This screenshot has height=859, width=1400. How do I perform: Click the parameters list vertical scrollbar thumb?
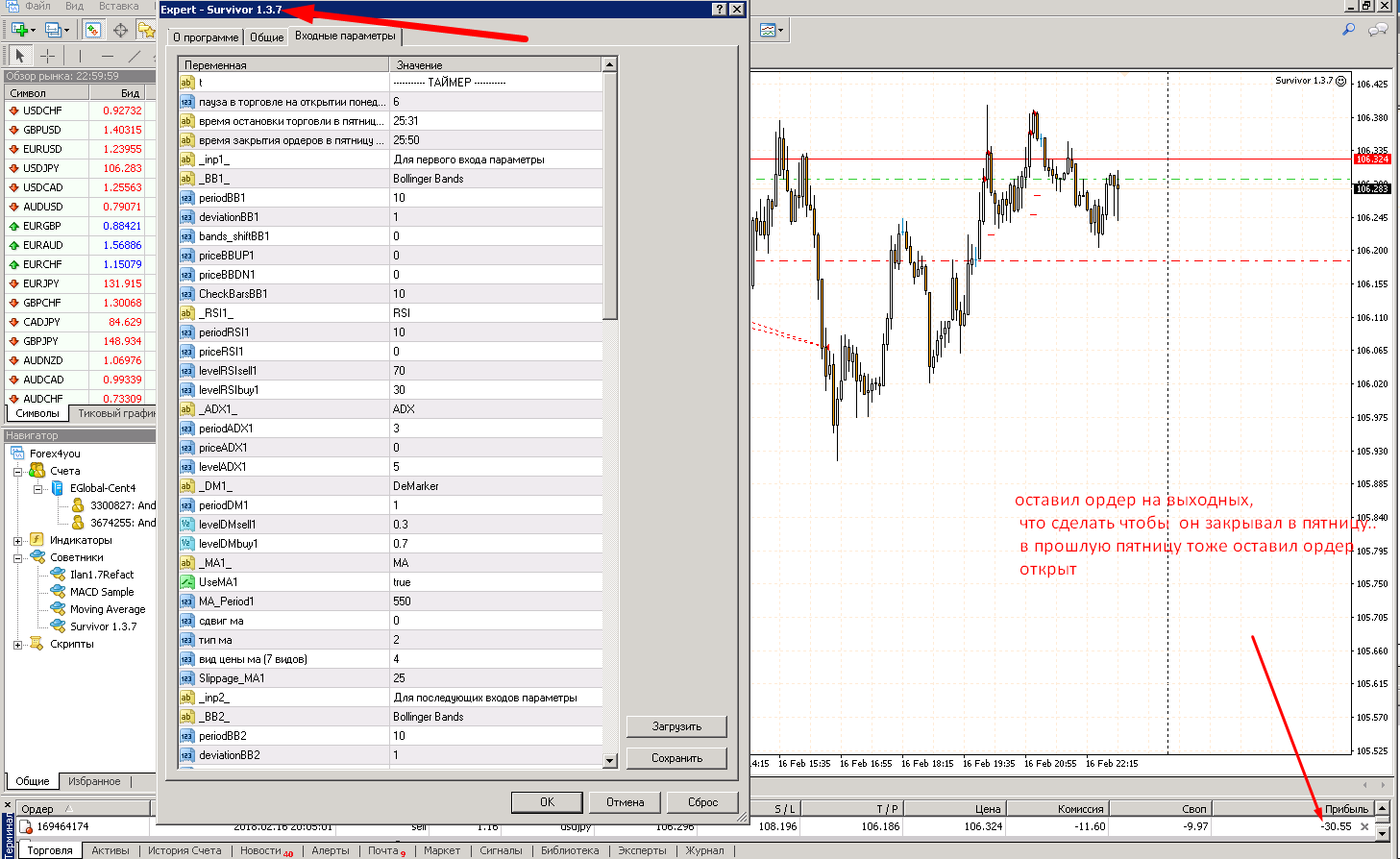coord(609,196)
